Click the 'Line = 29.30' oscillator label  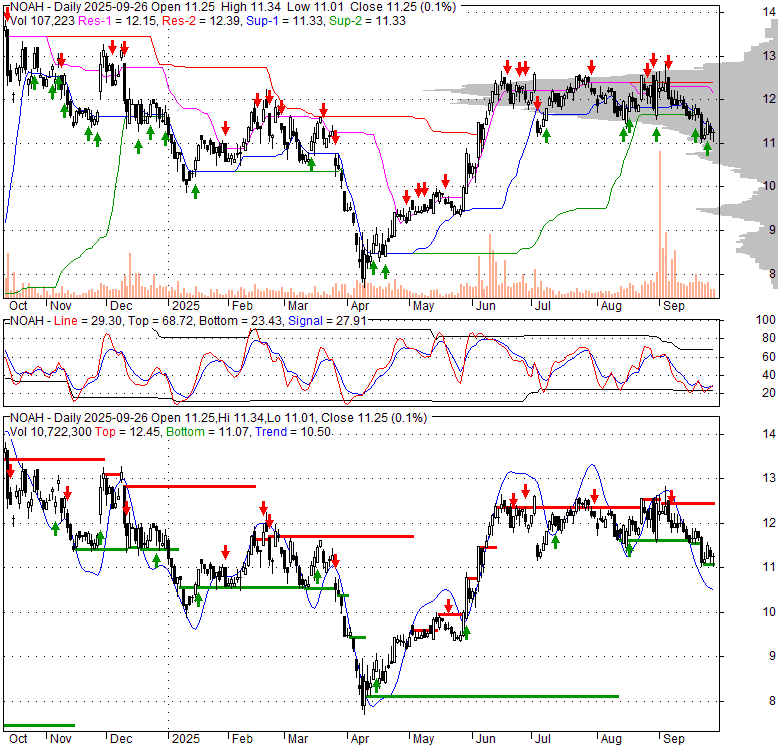(88, 321)
